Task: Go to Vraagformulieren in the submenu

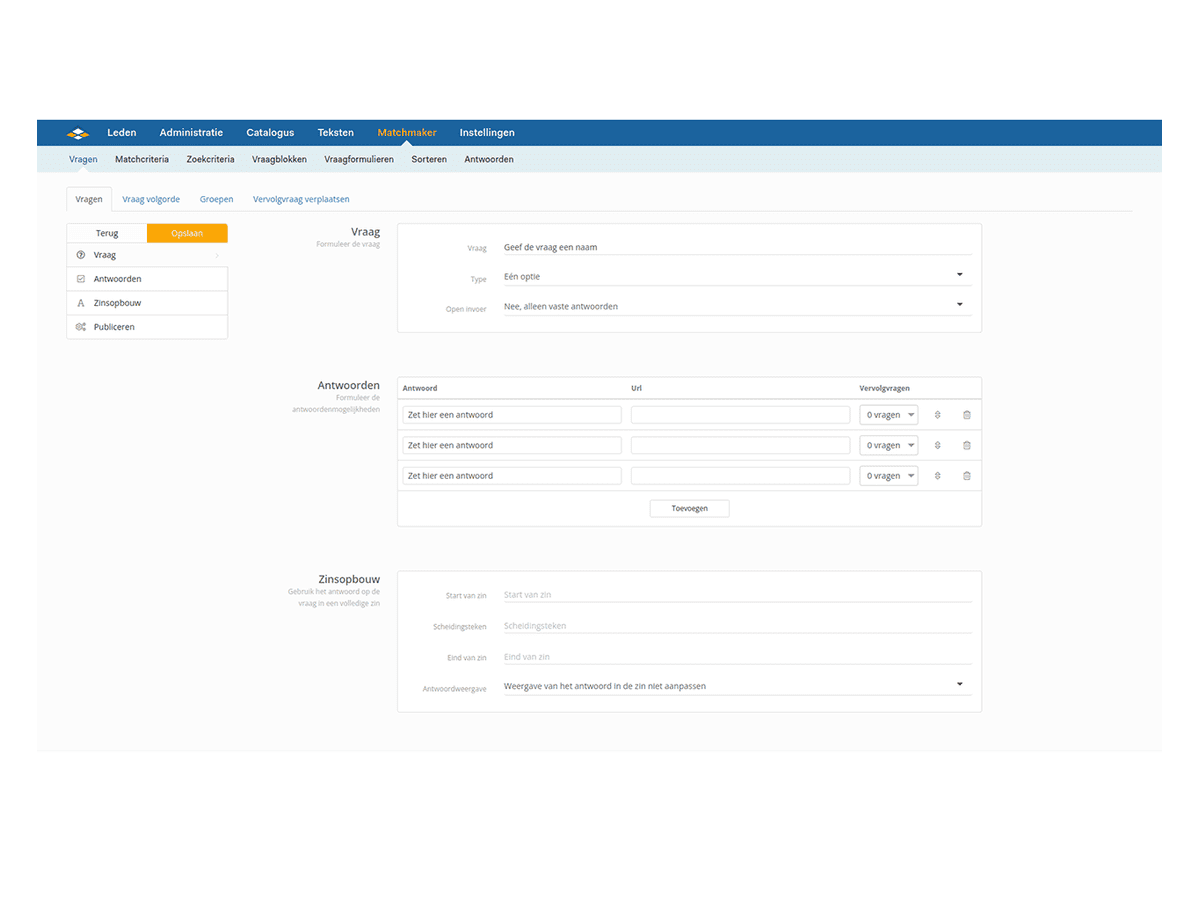Action: [359, 159]
